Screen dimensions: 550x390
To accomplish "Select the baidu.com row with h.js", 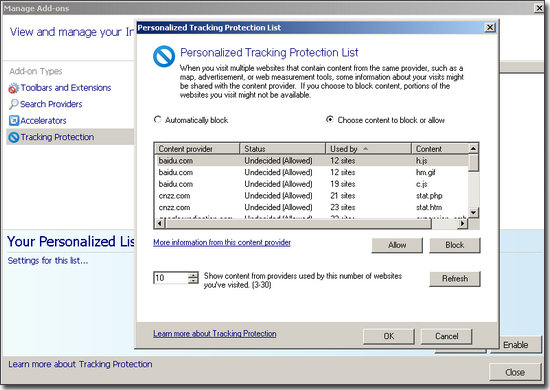I will 311,161.
